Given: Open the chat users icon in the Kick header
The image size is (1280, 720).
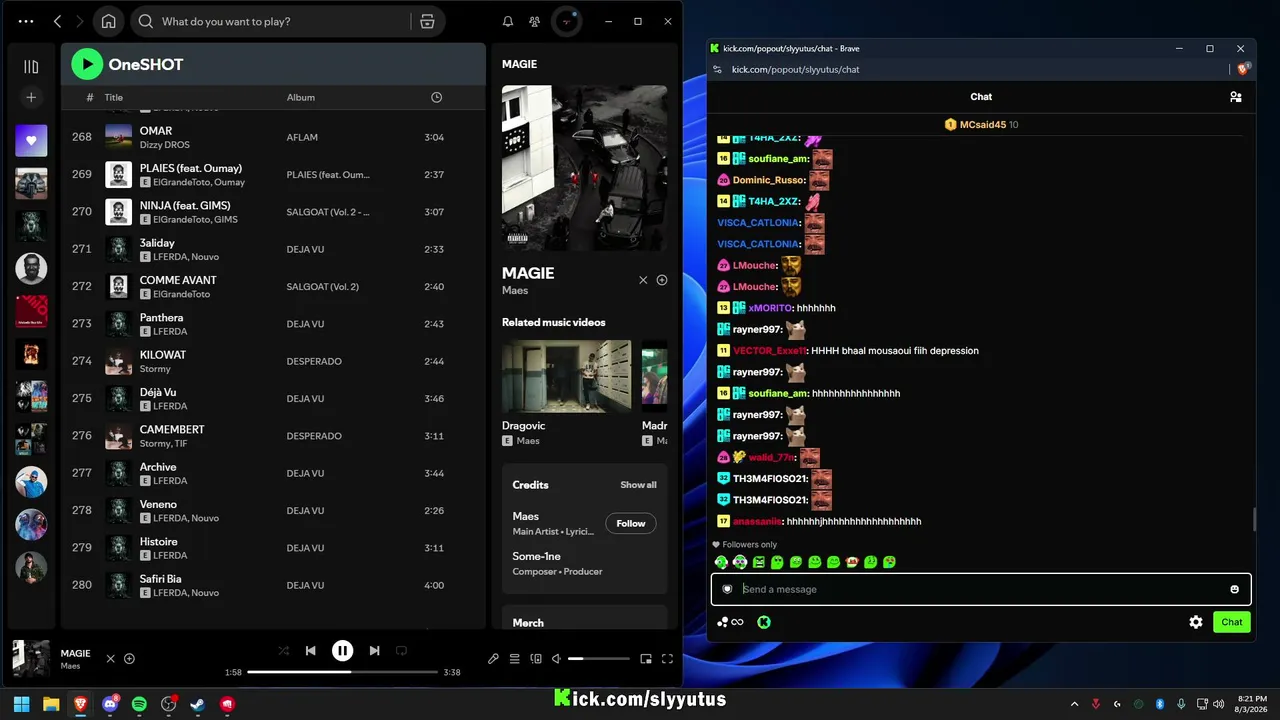Looking at the screenshot, I should click(x=1236, y=97).
